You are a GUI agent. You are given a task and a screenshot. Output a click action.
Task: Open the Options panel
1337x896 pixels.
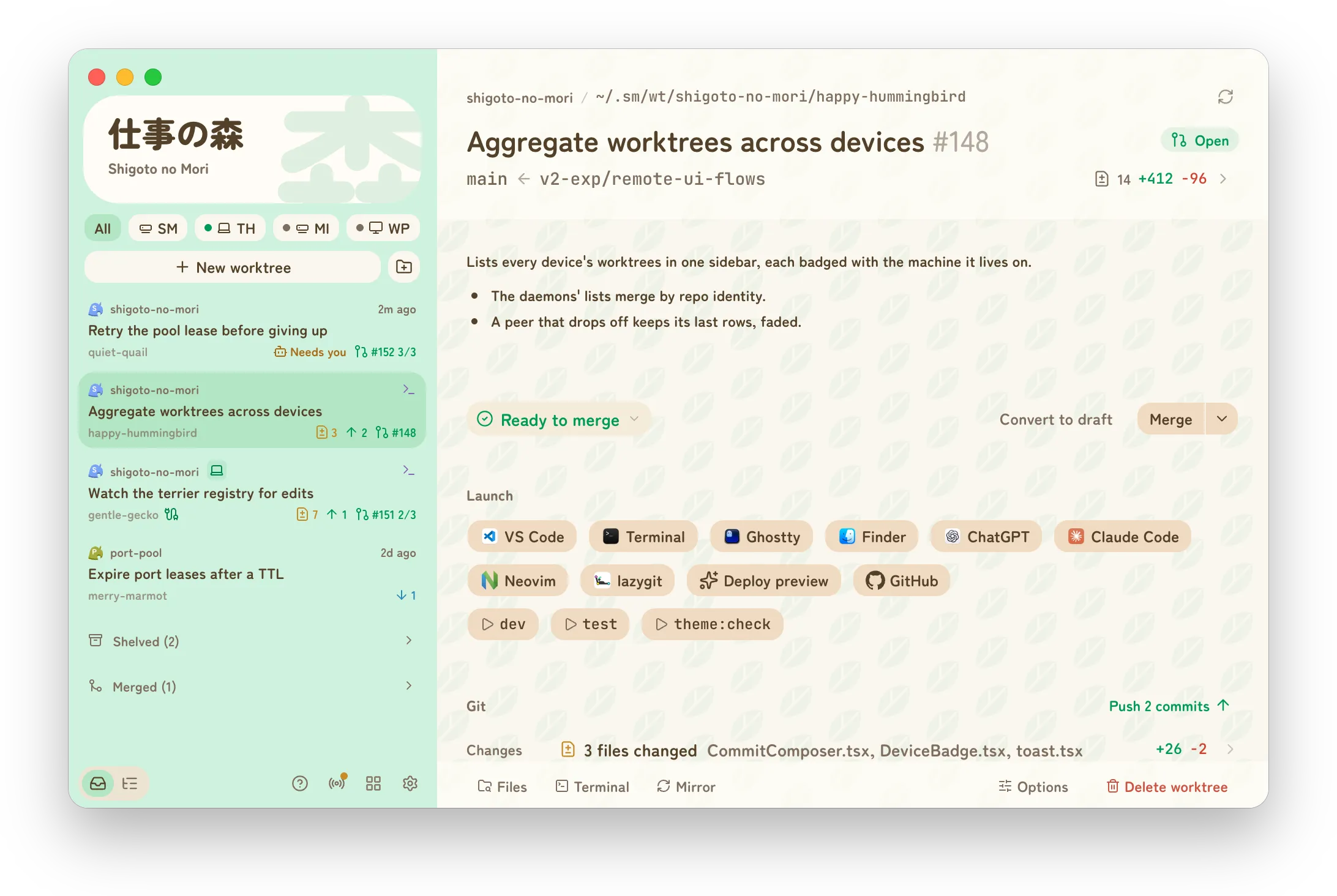point(1033,786)
